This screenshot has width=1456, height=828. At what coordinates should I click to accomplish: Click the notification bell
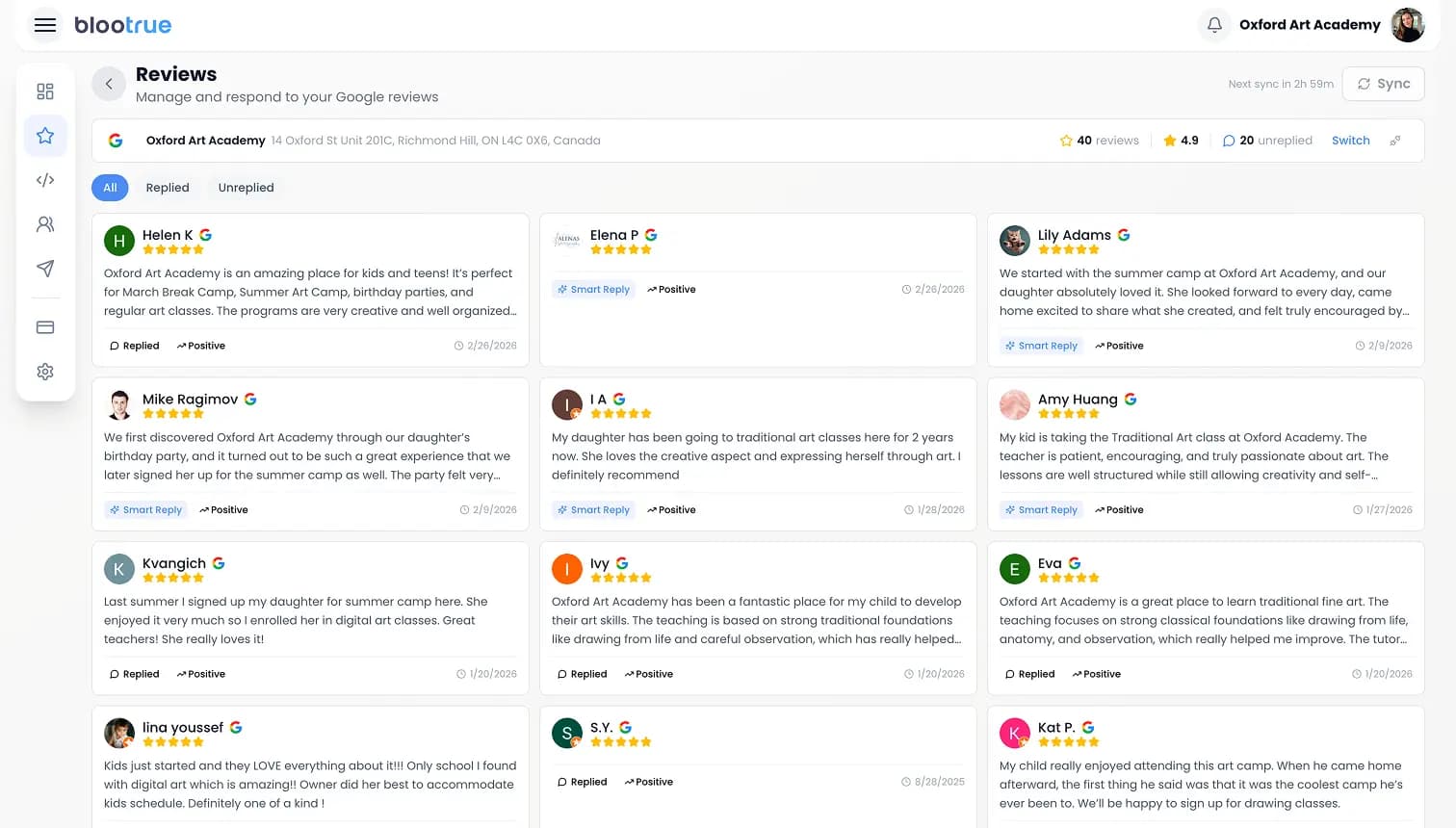click(x=1214, y=25)
